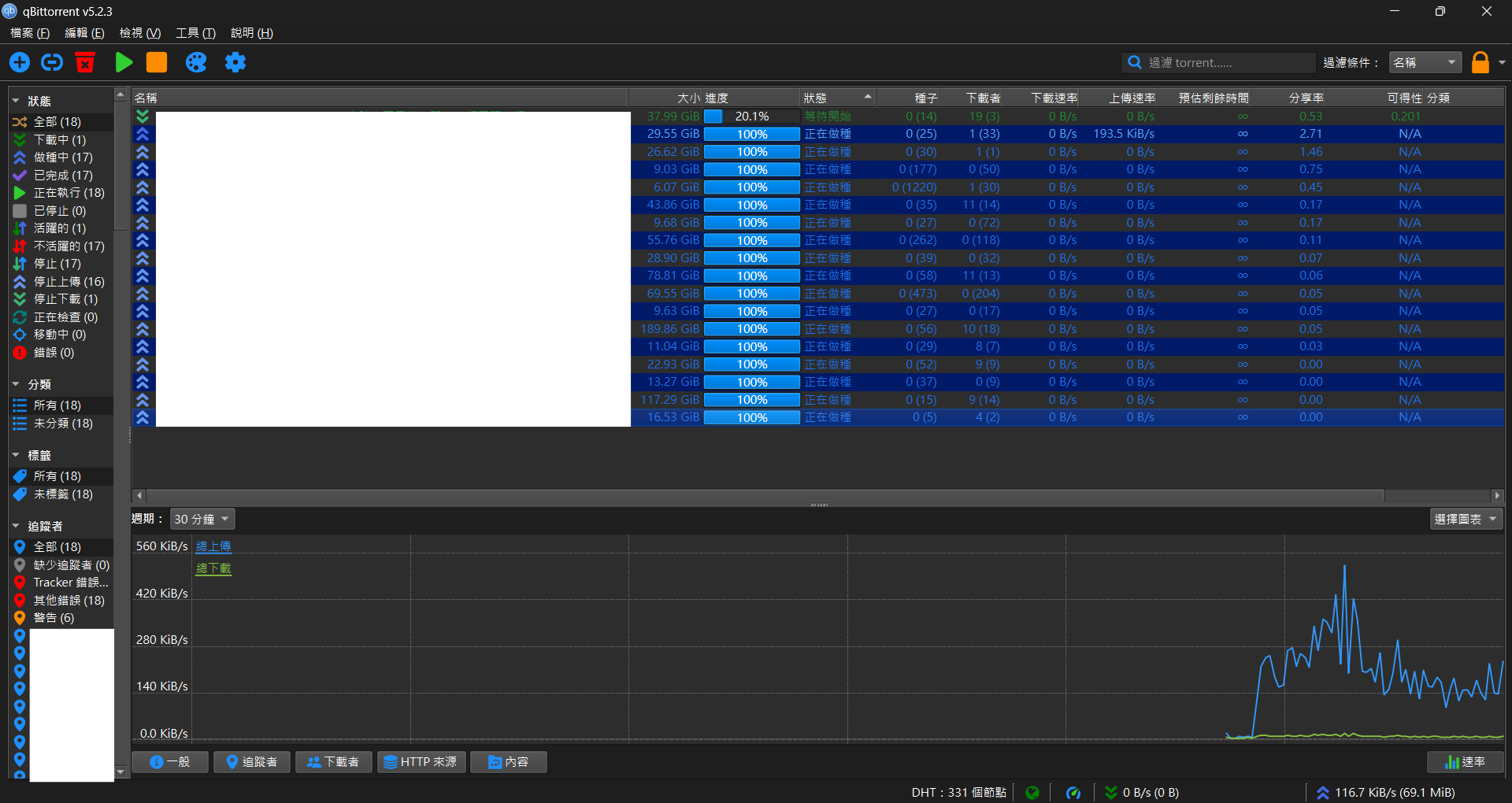Open the 檢視 menu

(140, 32)
